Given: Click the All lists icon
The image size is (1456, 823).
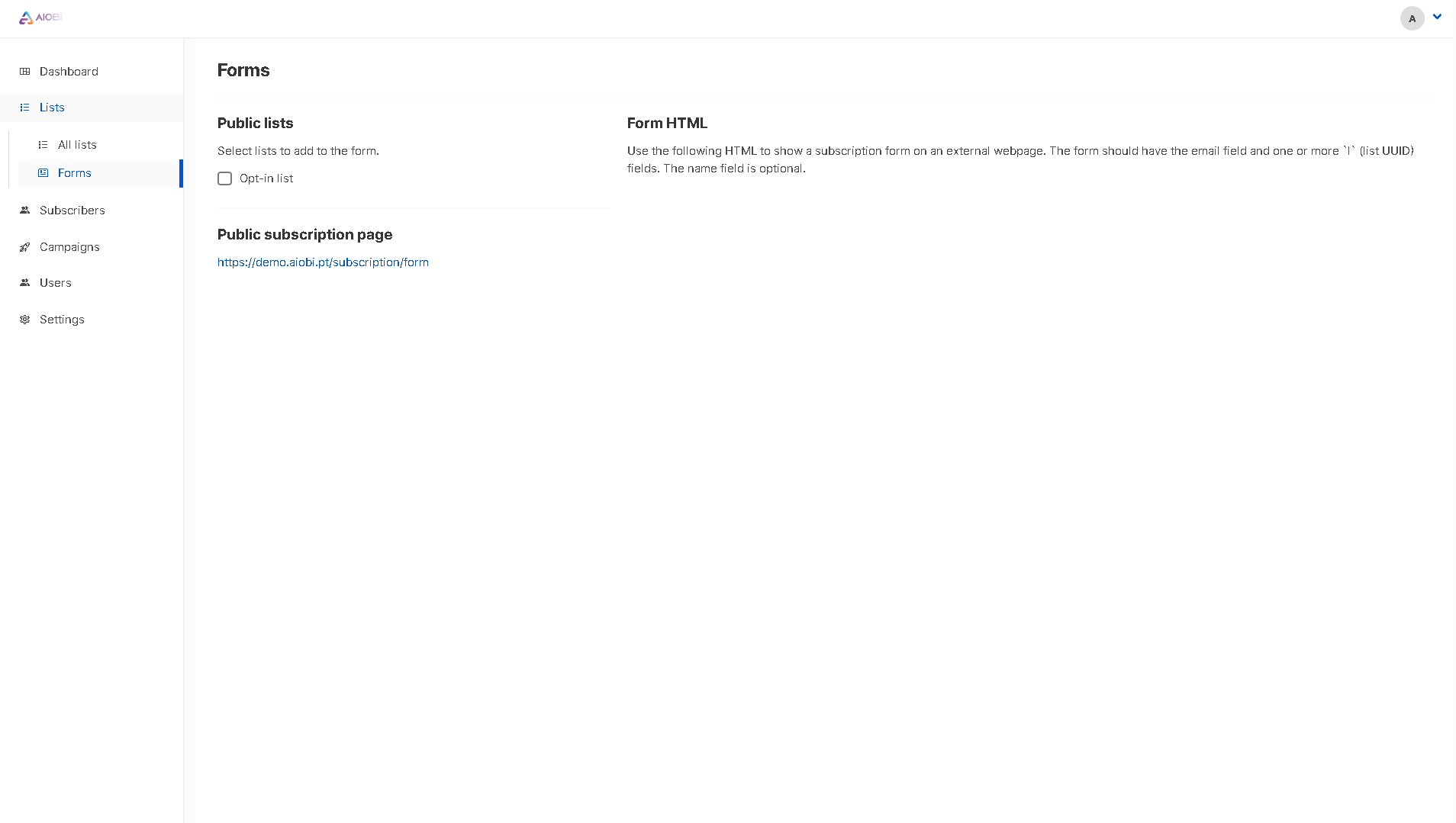Looking at the screenshot, I should click(43, 144).
